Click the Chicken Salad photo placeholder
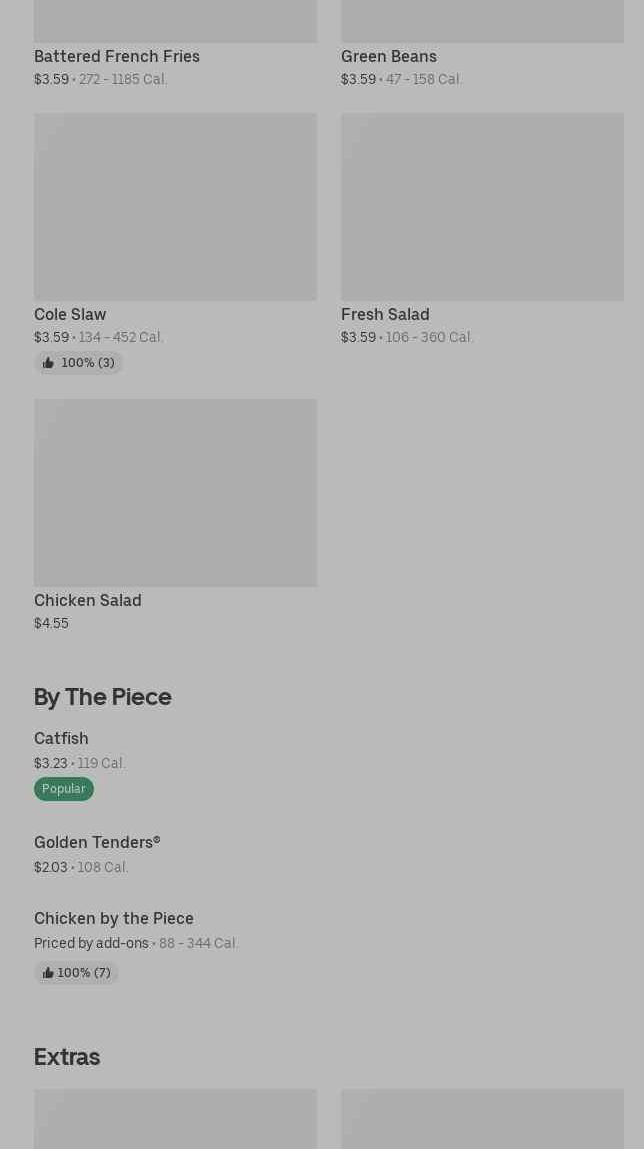 175,493
